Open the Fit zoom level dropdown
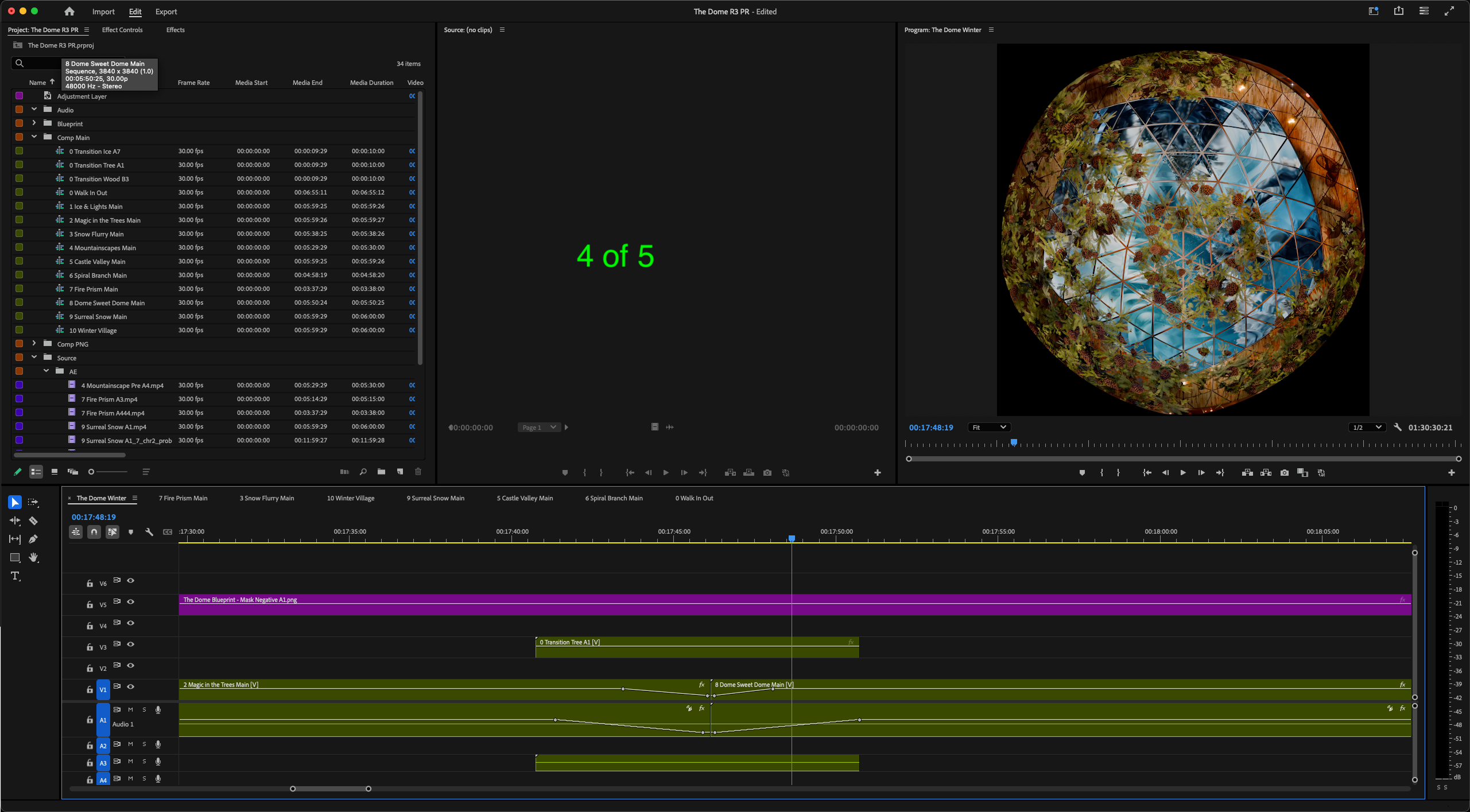1470x812 pixels. (x=989, y=427)
